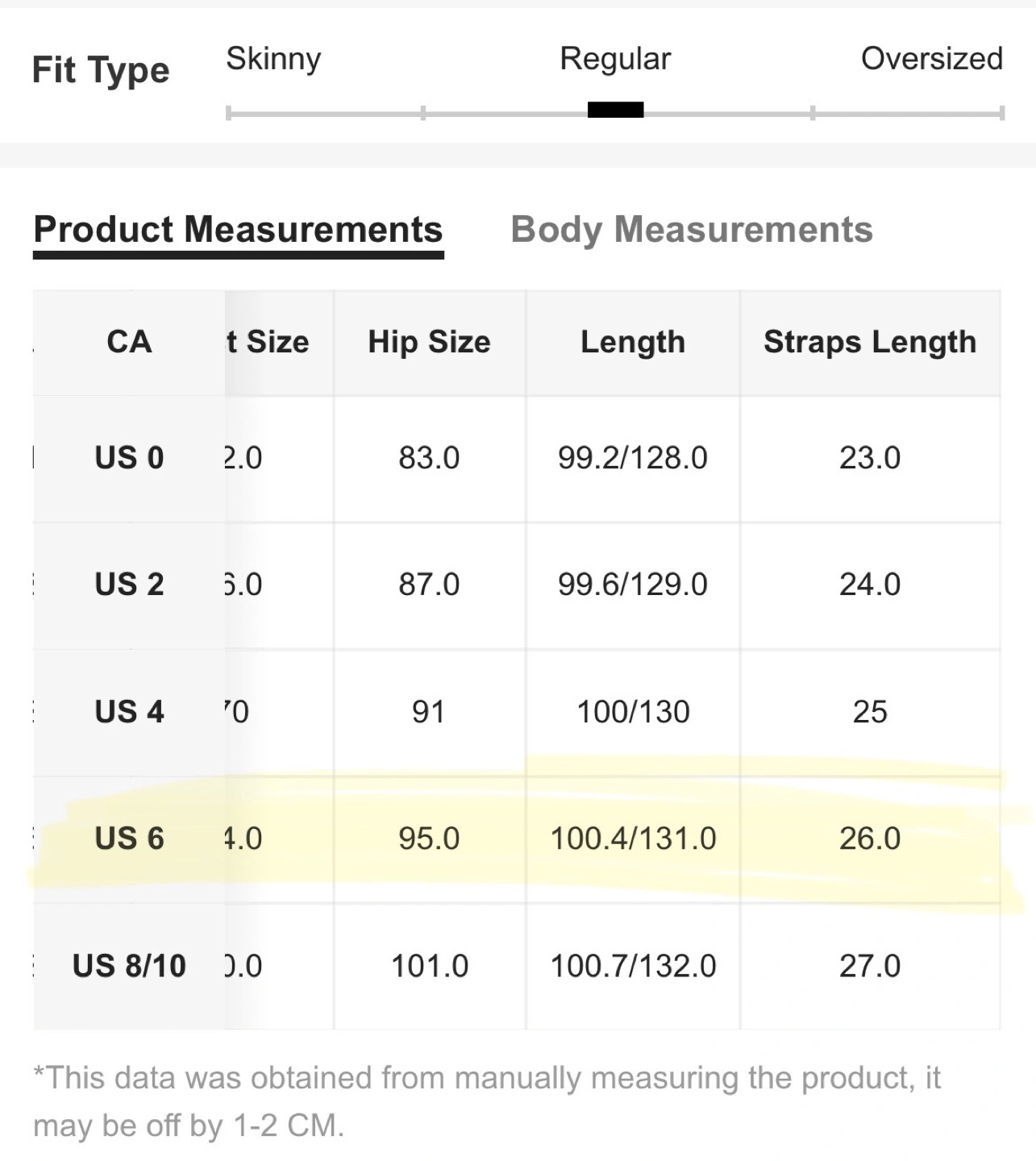Switch to the Body Measurements tab
Viewport: 1036px width, 1161px height.
click(x=692, y=230)
